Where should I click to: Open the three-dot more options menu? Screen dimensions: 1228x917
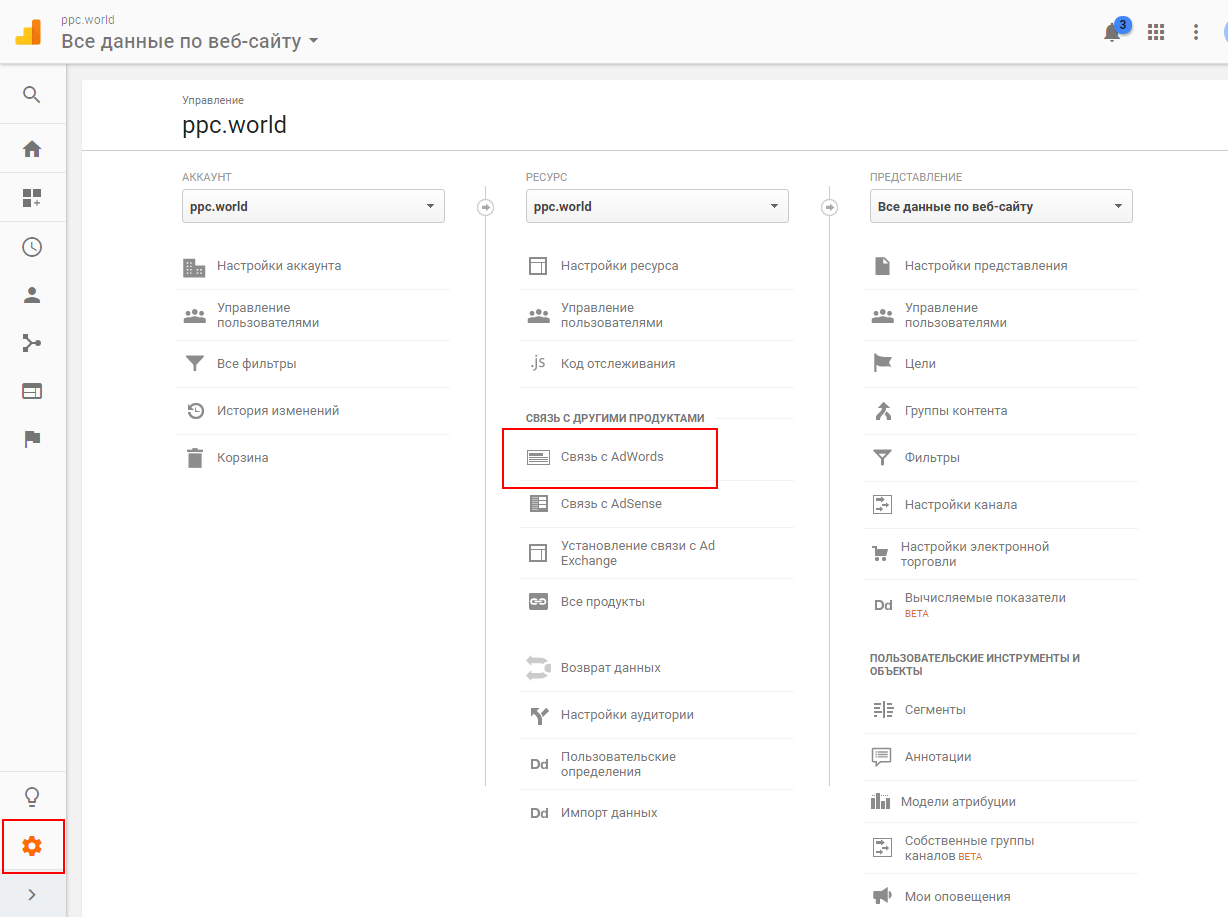[1196, 32]
